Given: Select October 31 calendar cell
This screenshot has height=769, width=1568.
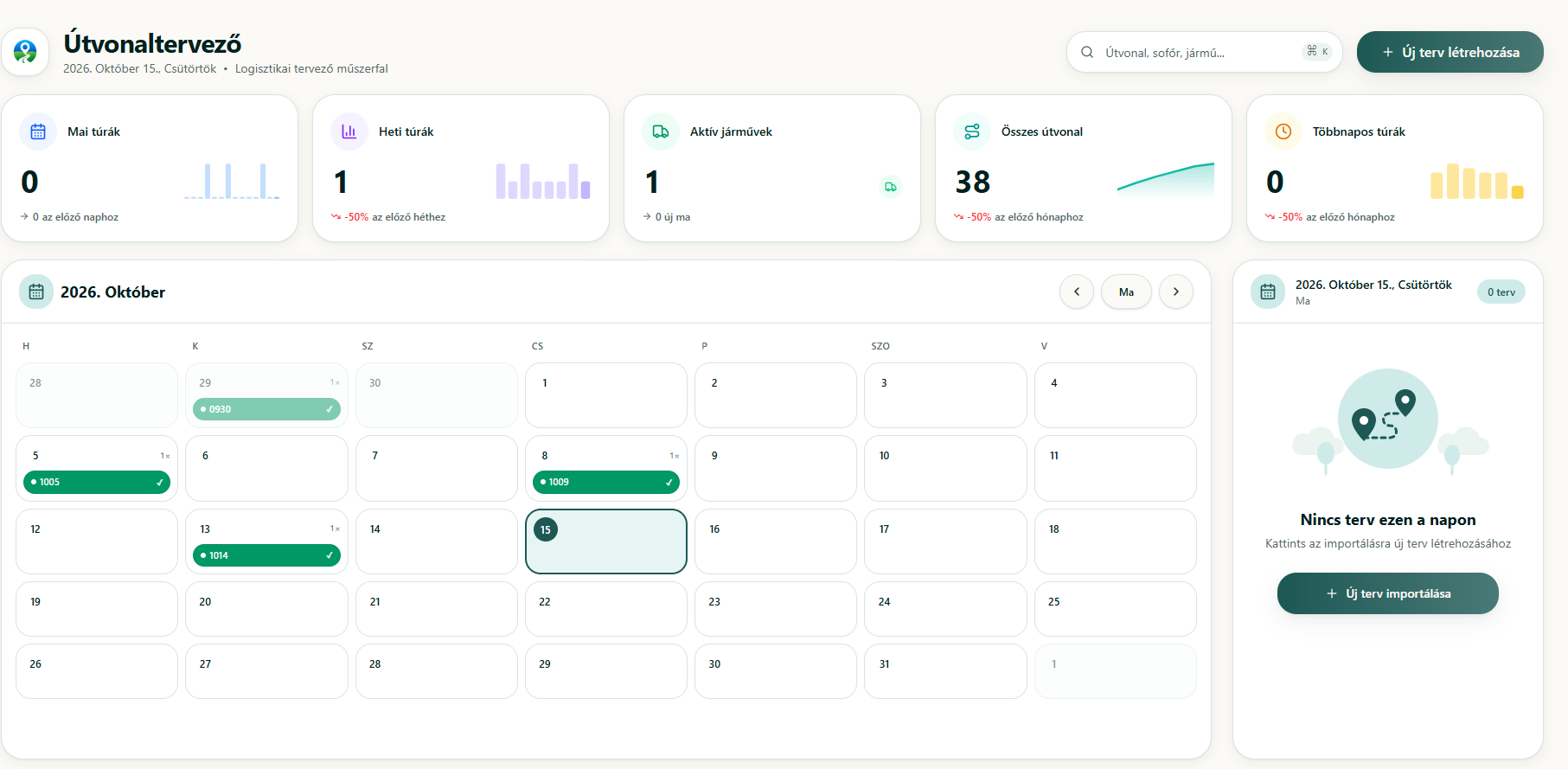Looking at the screenshot, I should (x=945, y=671).
